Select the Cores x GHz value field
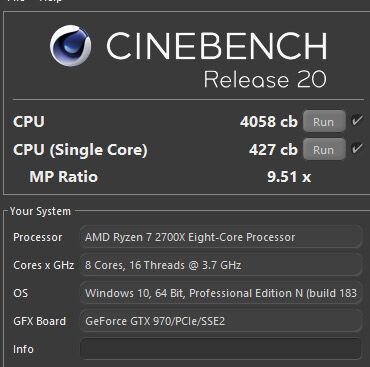This screenshot has width=370, height=367. click(x=221, y=265)
